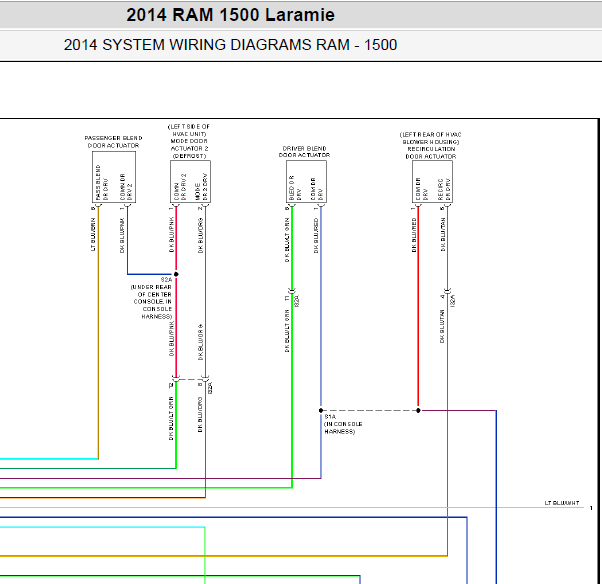
Task: Click the "LT BLU/BRN" wire label
Action: (93, 235)
